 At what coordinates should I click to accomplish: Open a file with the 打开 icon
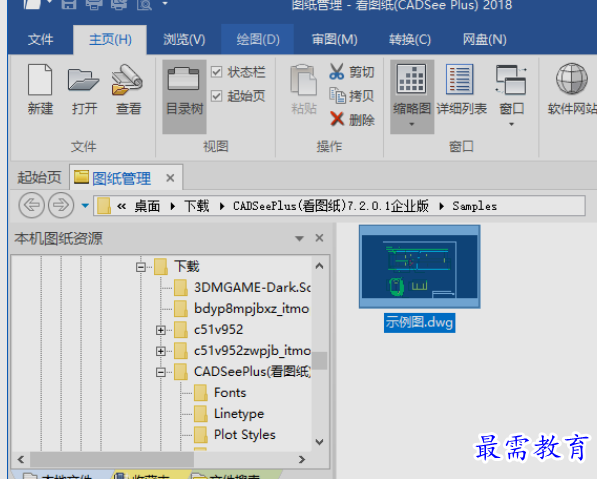tap(83, 80)
